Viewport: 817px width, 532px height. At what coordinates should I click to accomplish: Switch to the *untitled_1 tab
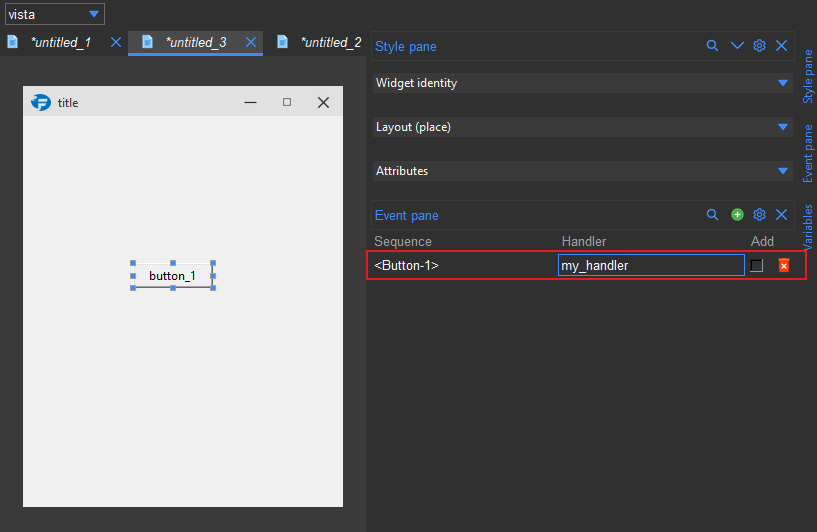61,42
